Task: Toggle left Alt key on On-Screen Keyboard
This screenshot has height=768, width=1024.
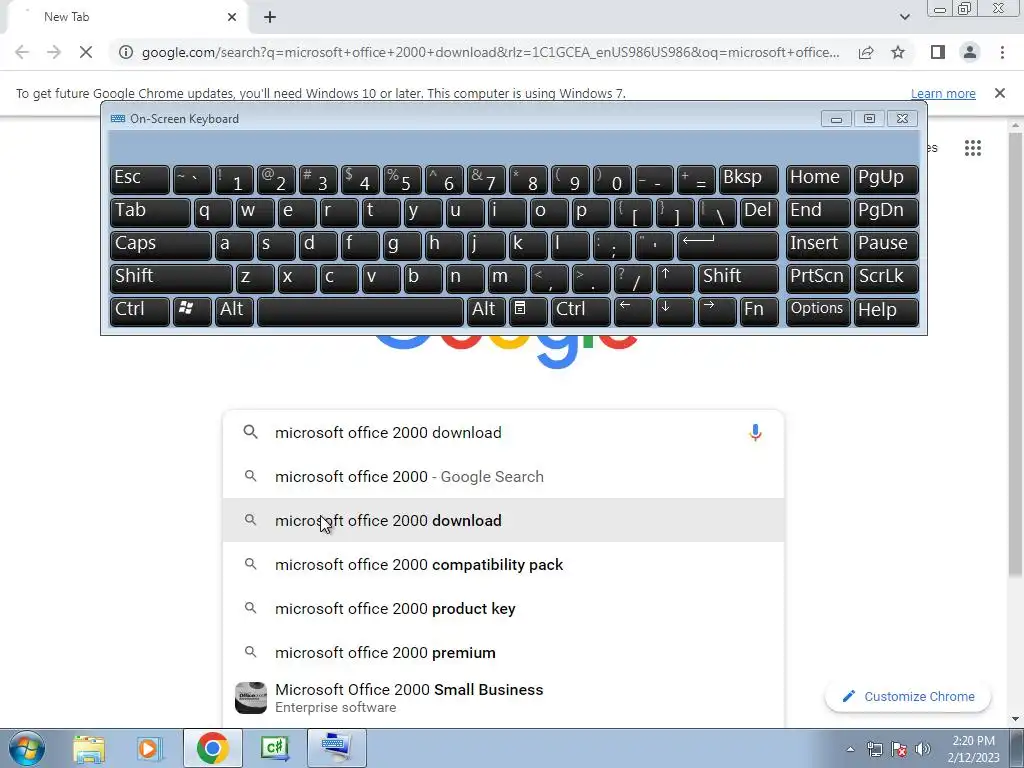Action: (x=234, y=311)
